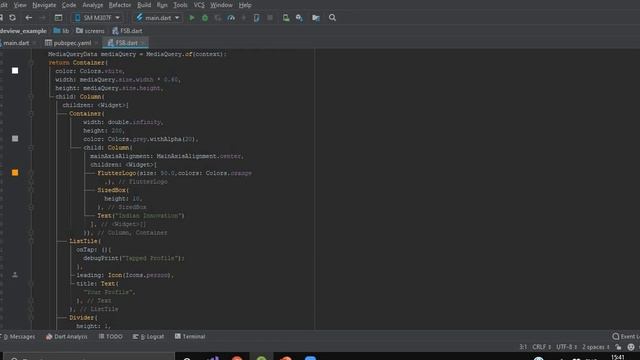The image size is (640, 360).
Task: Click the orange color swatch in the gutter
Action: tap(15, 173)
